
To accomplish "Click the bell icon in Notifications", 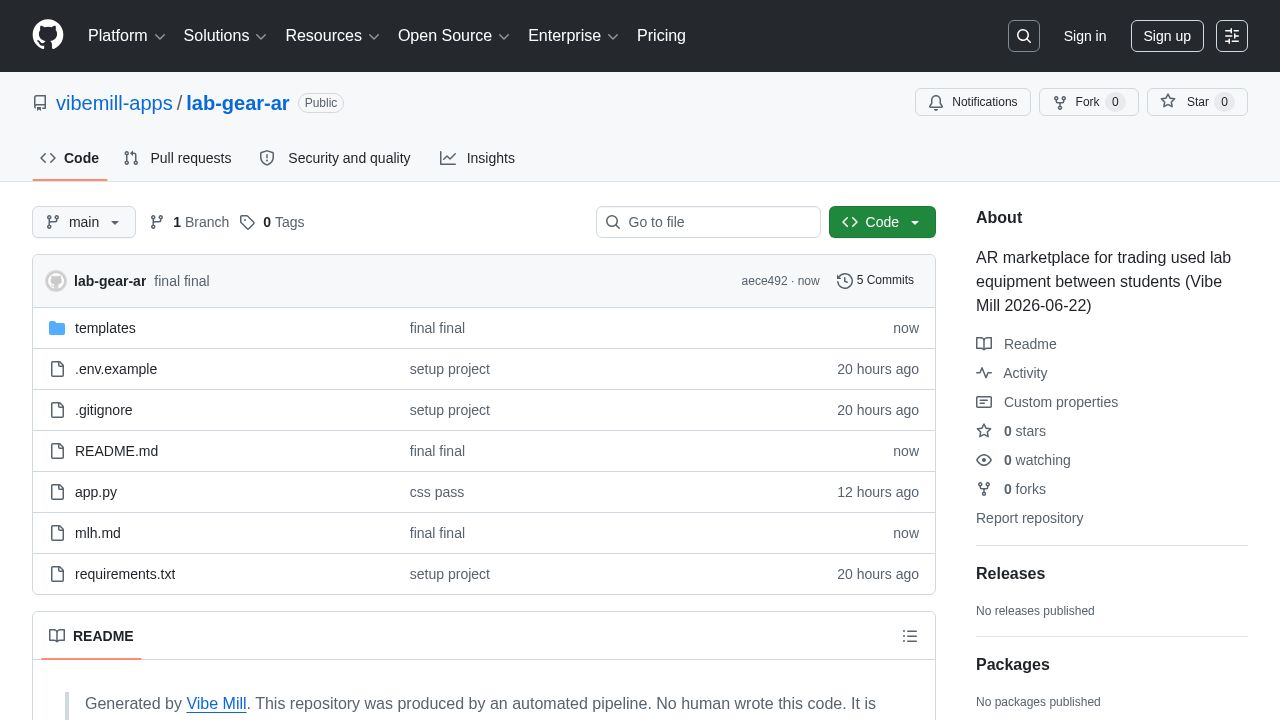I will coord(936,102).
